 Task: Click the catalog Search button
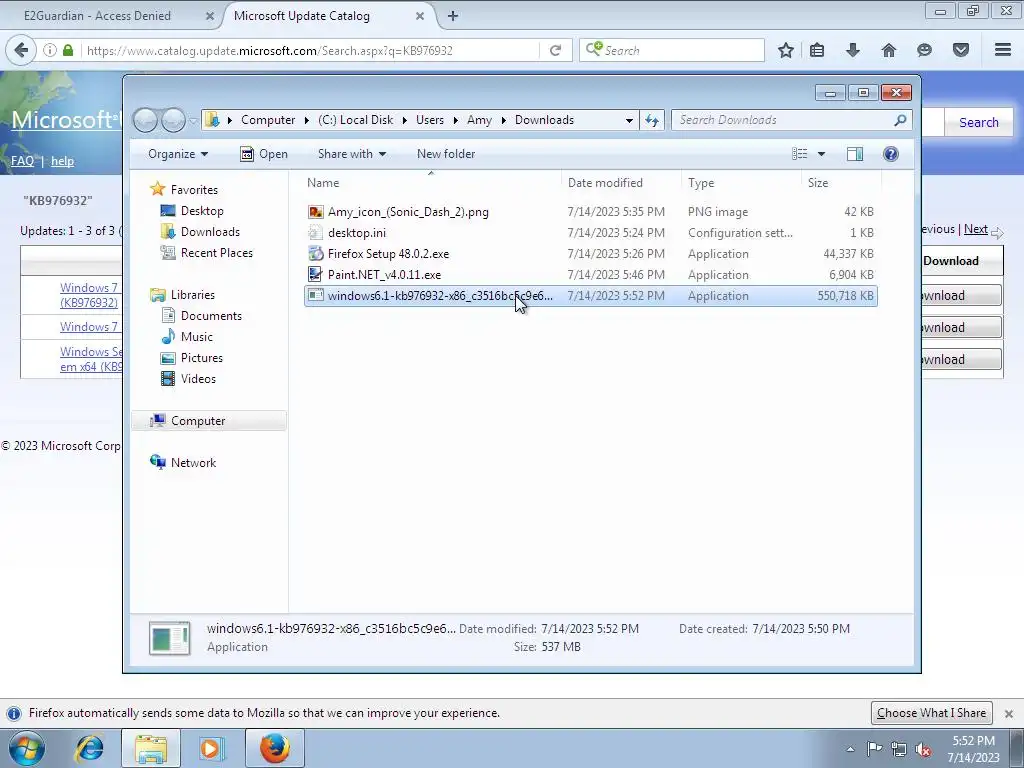pyautogui.click(x=978, y=122)
